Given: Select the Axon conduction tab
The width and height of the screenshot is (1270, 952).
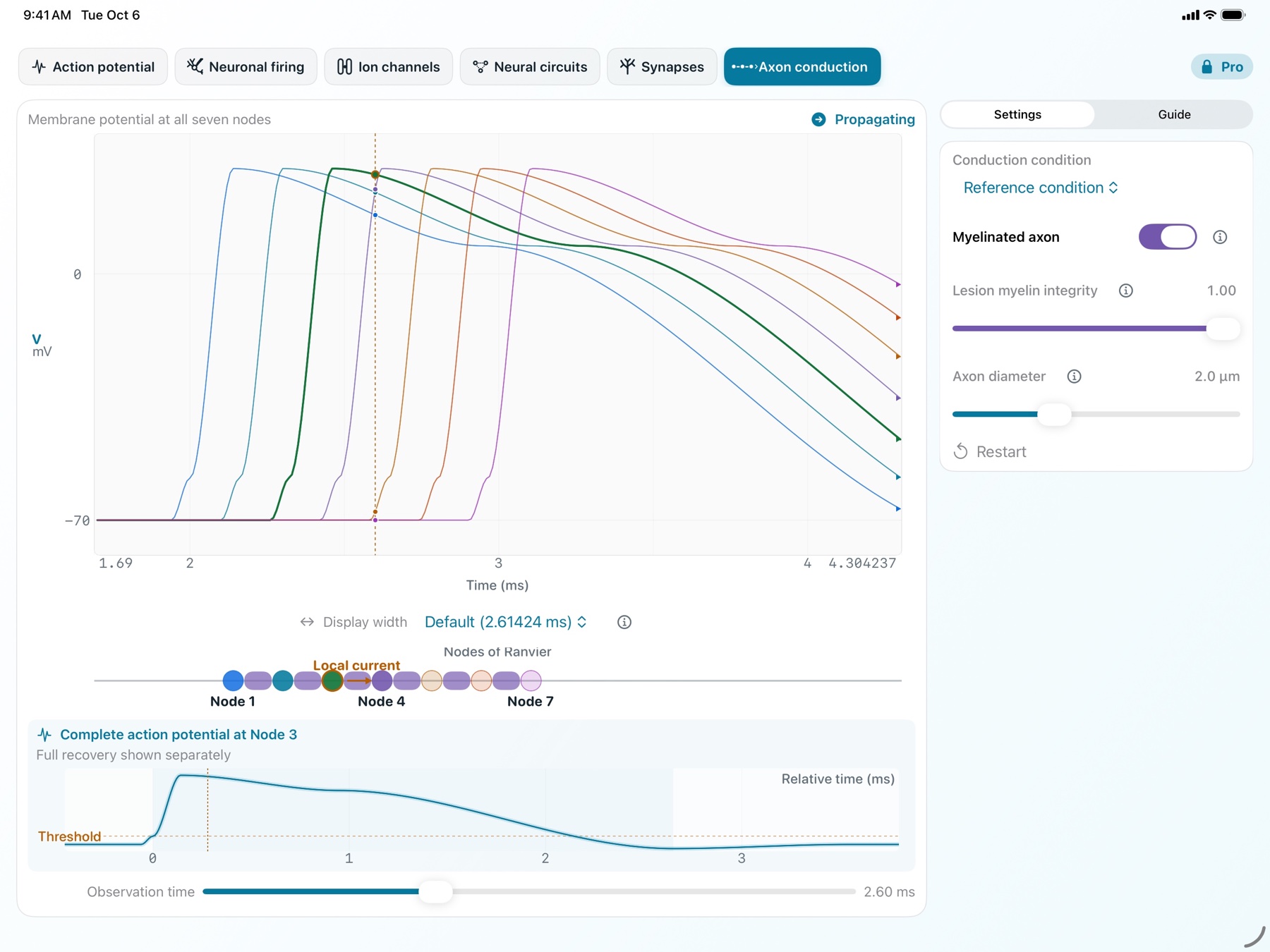Looking at the screenshot, I should [x=802, y=67].
